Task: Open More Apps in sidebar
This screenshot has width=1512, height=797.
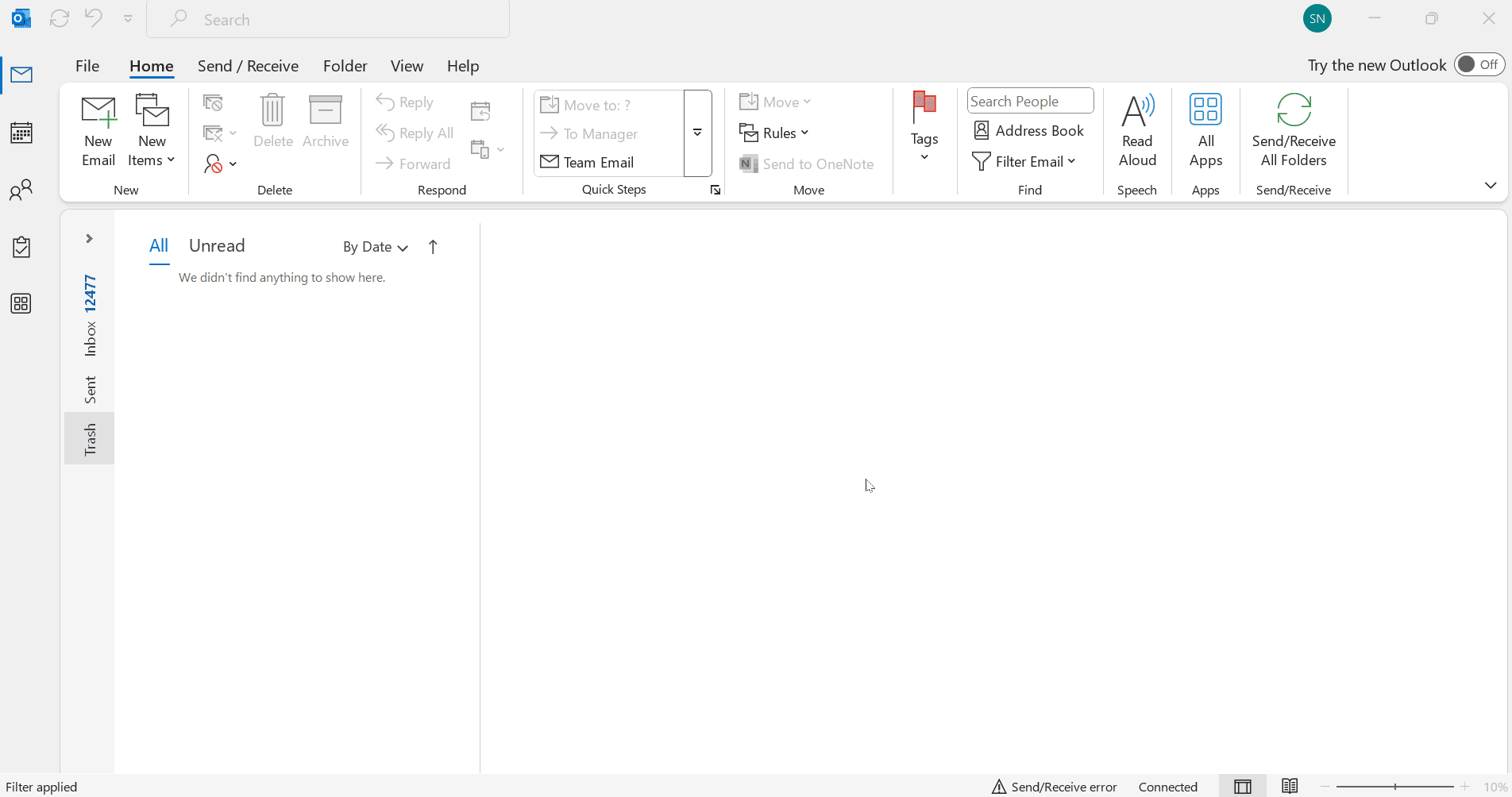Action: (21, 304)
